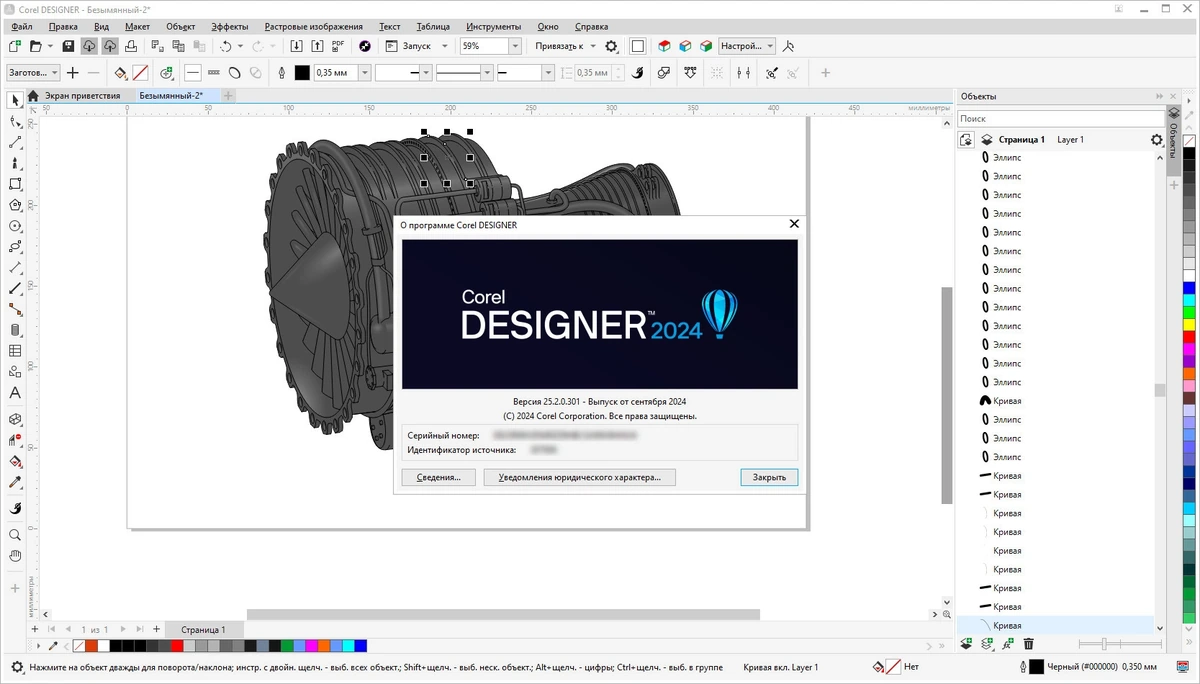Image resolution: width=1200 pixels, height=684 pixels.
Task: Open the Привязать к dropdown
Action: [592, 46]
